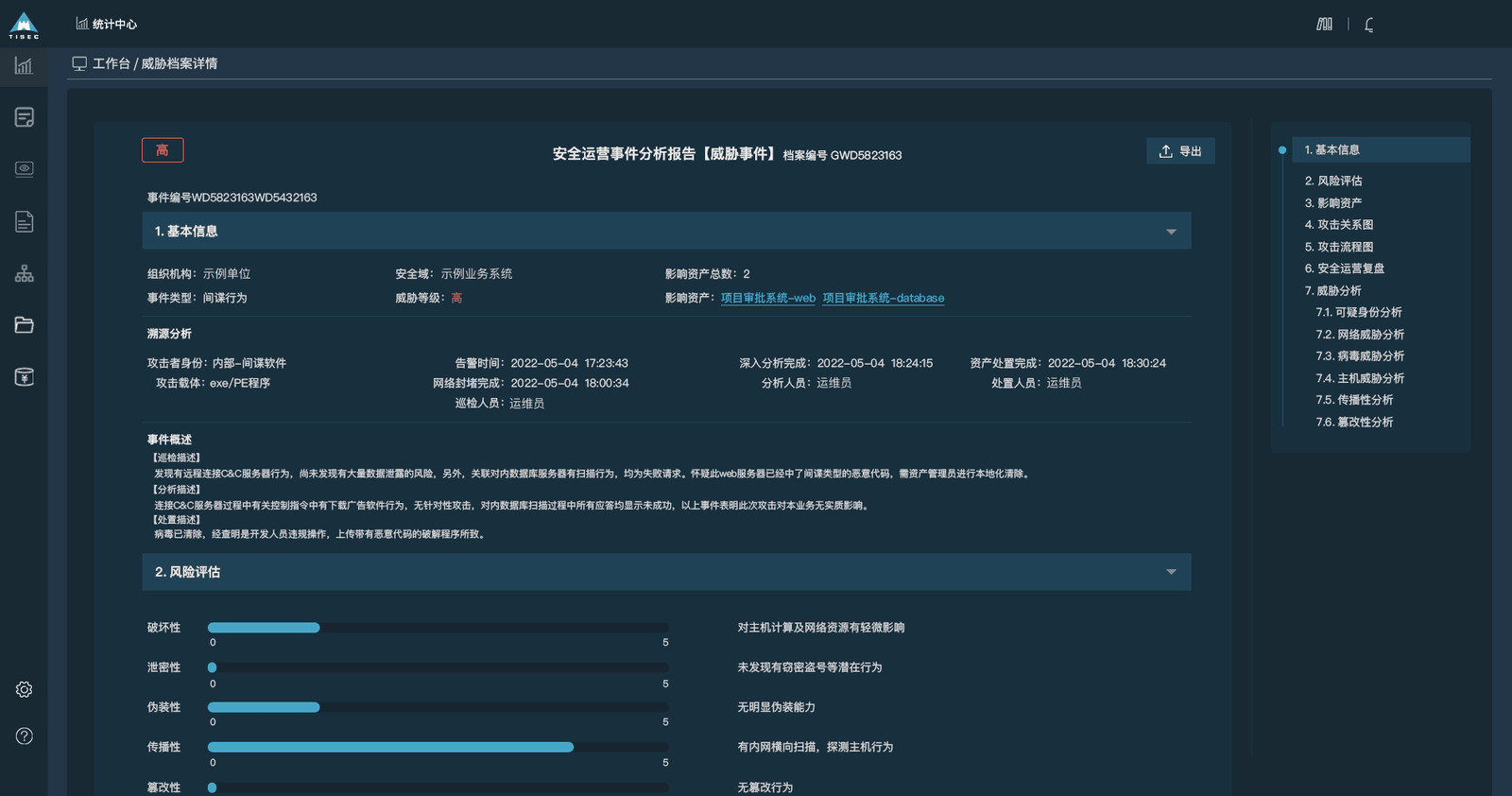Jump to 7.4. 主机威胁分析 in outline
The height and width of the screenshot is (796, 1512).
coord(1360,378)
